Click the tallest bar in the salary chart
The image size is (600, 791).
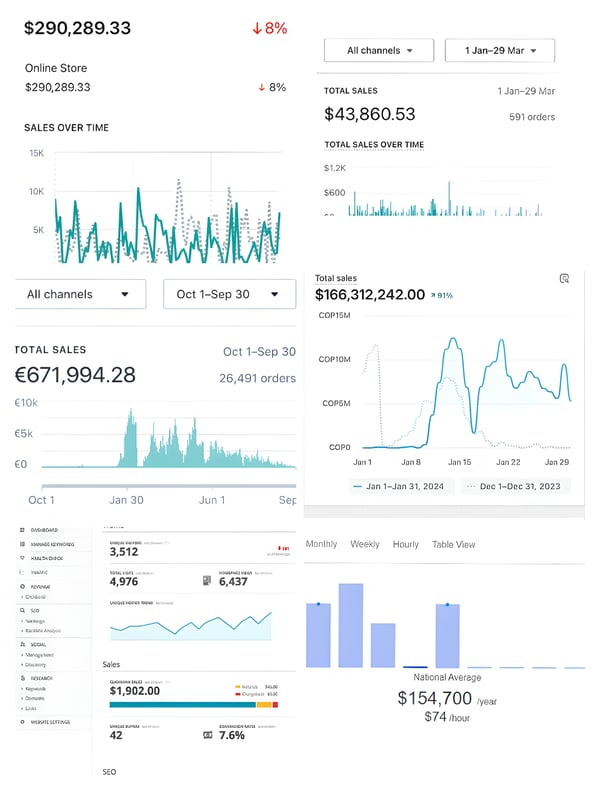click(351, 626)
